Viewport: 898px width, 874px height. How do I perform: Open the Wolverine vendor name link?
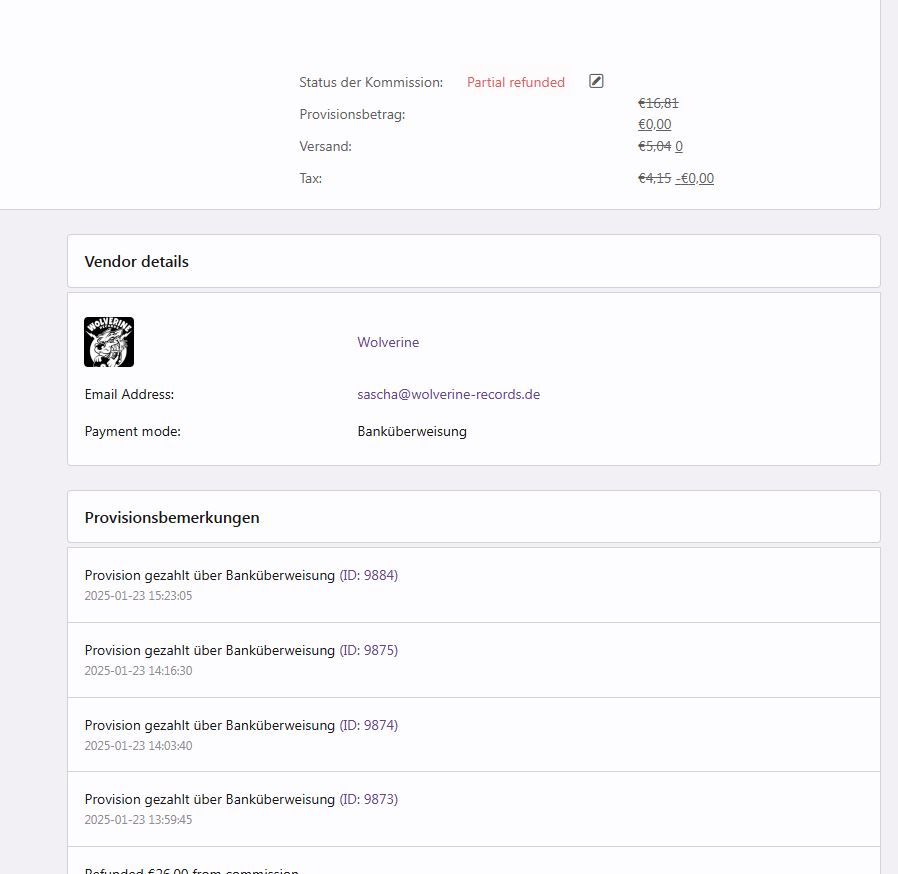click(388, 342)
